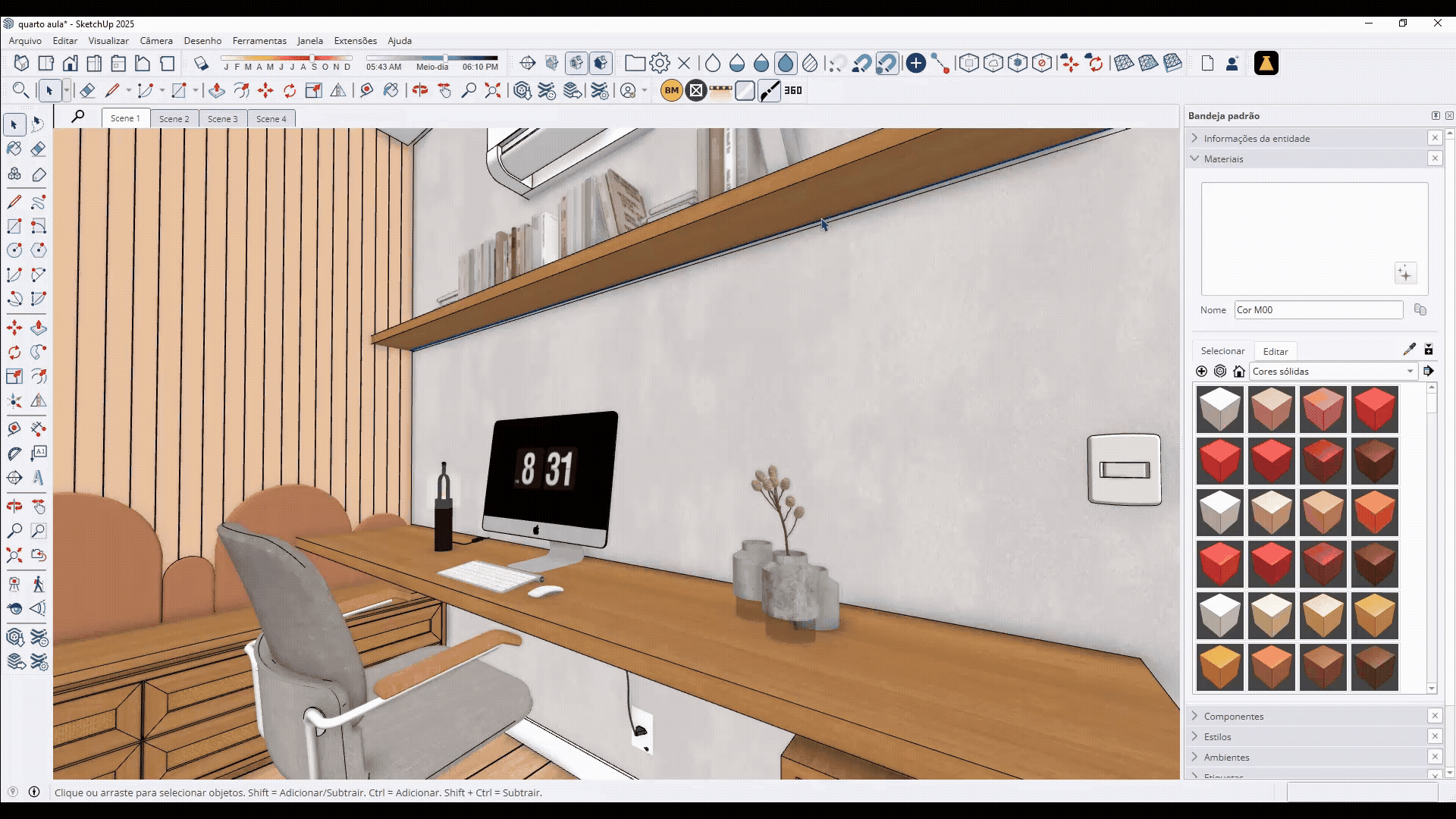Click the 360 toolbar icon
The image size is (1456, 819).
793,90
